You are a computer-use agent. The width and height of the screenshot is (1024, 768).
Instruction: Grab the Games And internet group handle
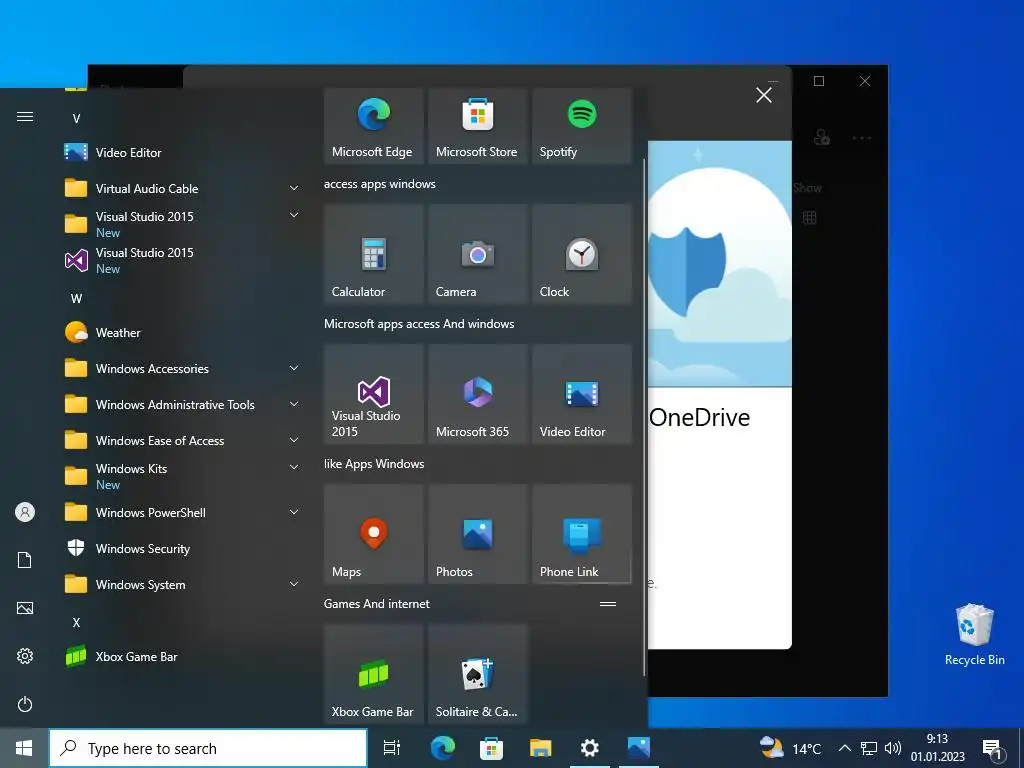click(608, 604)
